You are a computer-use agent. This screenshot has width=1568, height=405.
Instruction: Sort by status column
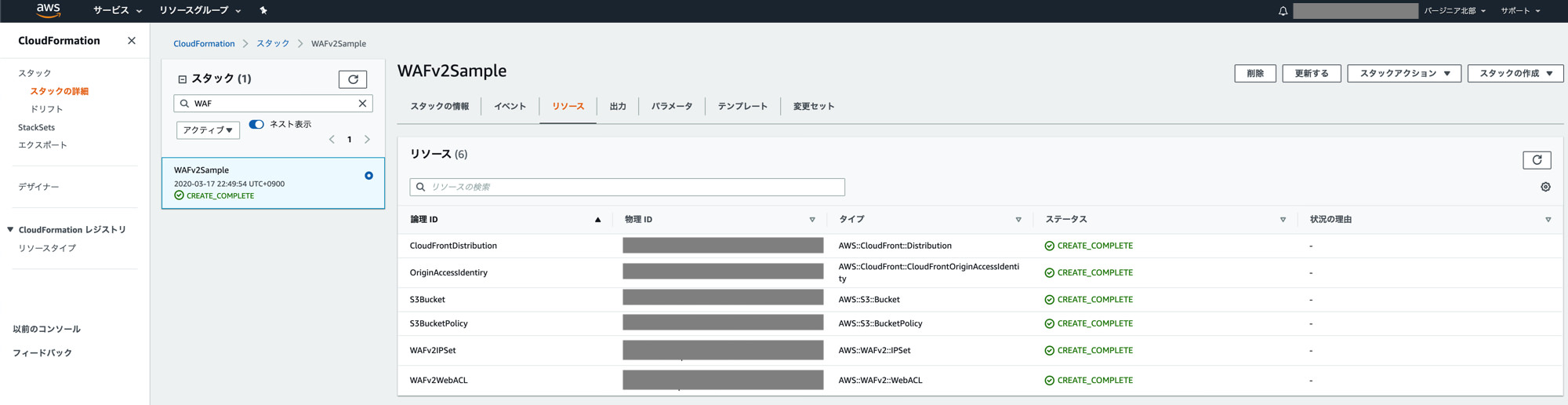tap(1283, 220)
